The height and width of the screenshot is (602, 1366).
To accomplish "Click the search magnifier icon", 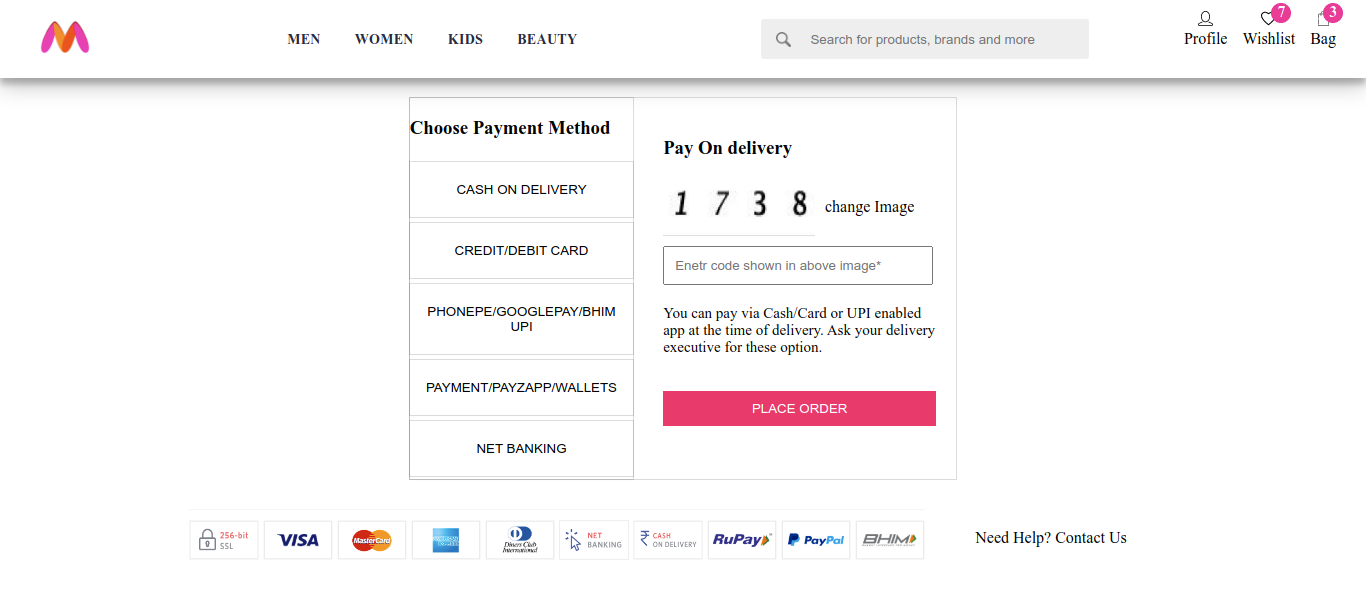I will [783, 40].
